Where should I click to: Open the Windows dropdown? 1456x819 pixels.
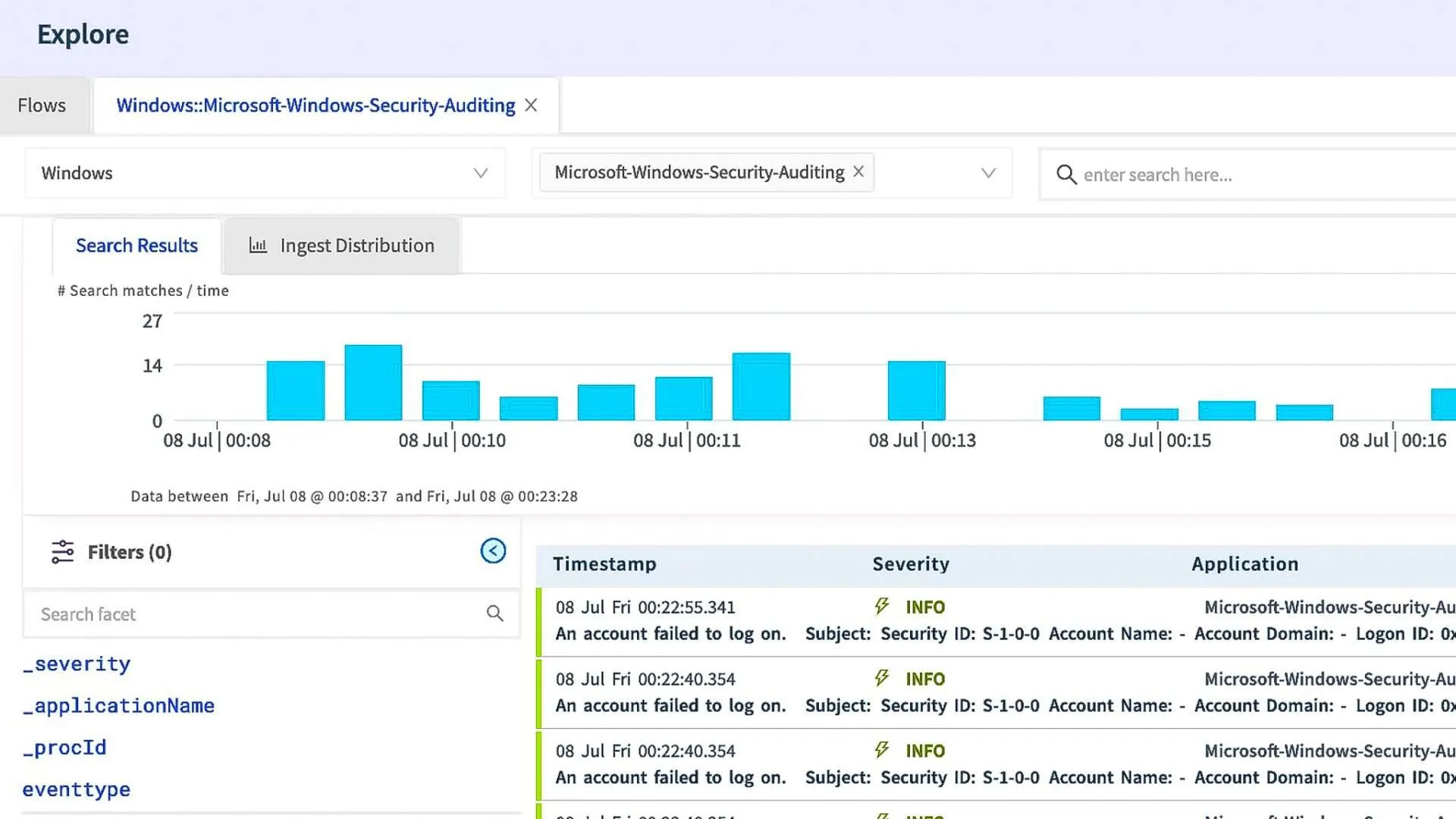tap(265, 174)
